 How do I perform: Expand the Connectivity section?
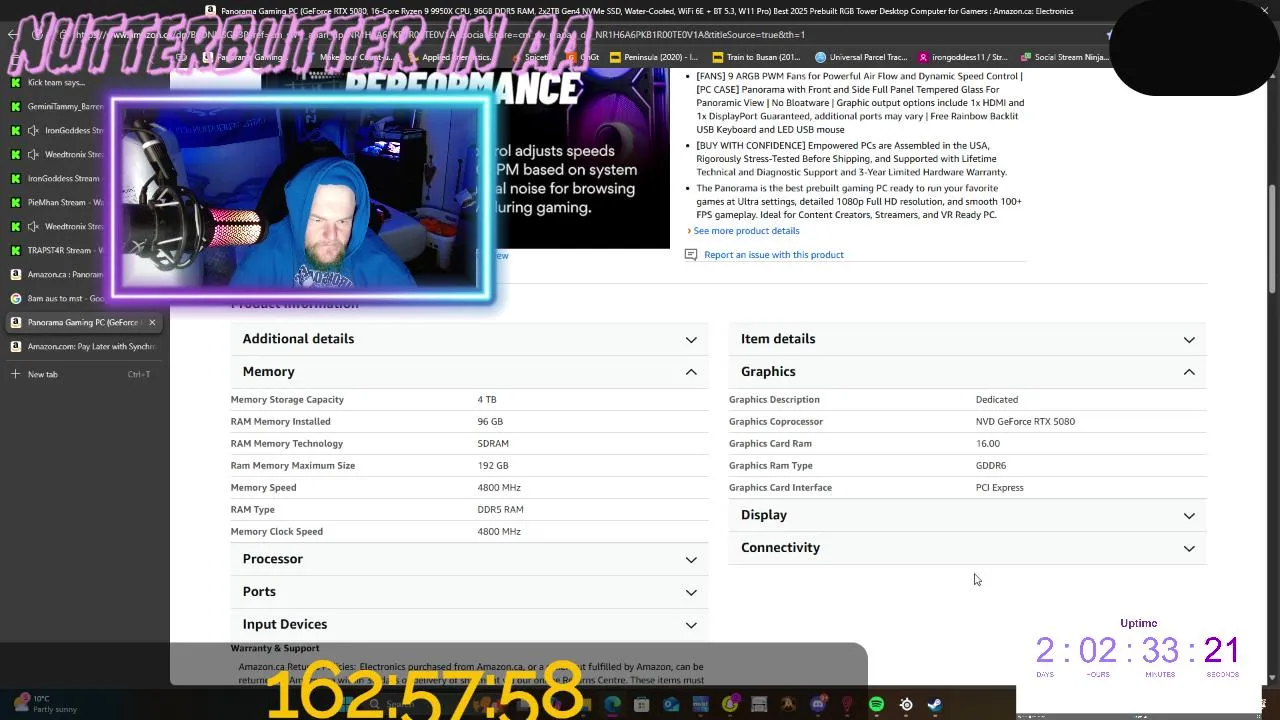[x=967, y=548]
